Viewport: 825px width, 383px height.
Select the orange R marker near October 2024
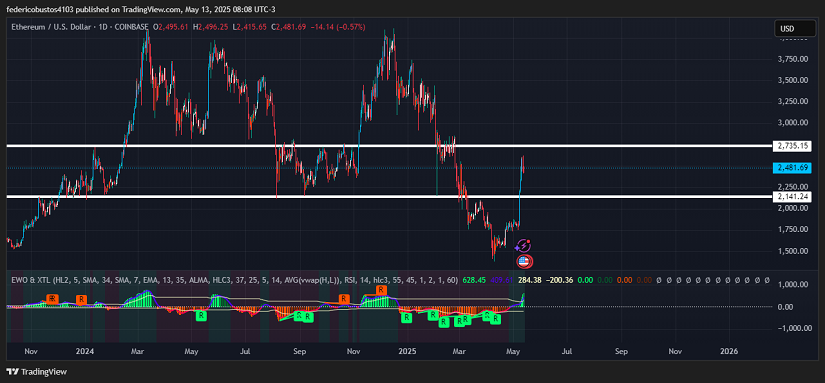pyautogui.click(x=344, y=299)
